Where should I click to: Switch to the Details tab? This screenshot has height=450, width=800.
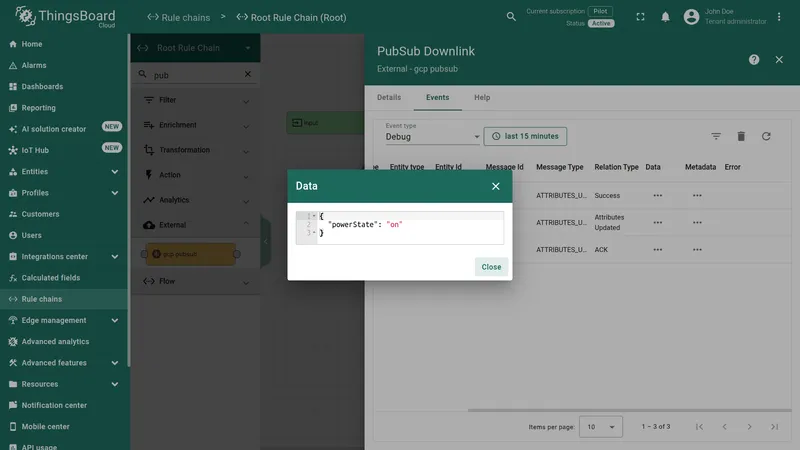click(389, 97)
